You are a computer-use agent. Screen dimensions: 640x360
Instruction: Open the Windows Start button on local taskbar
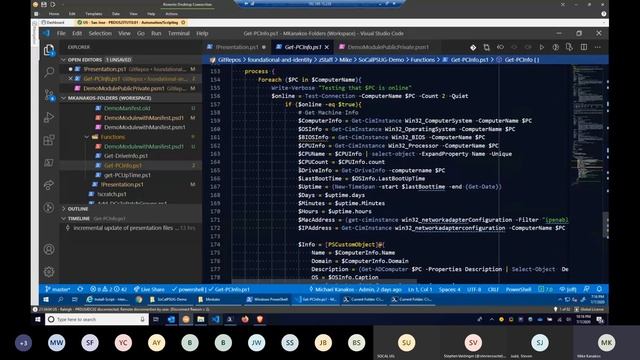(x=38, y=320)
